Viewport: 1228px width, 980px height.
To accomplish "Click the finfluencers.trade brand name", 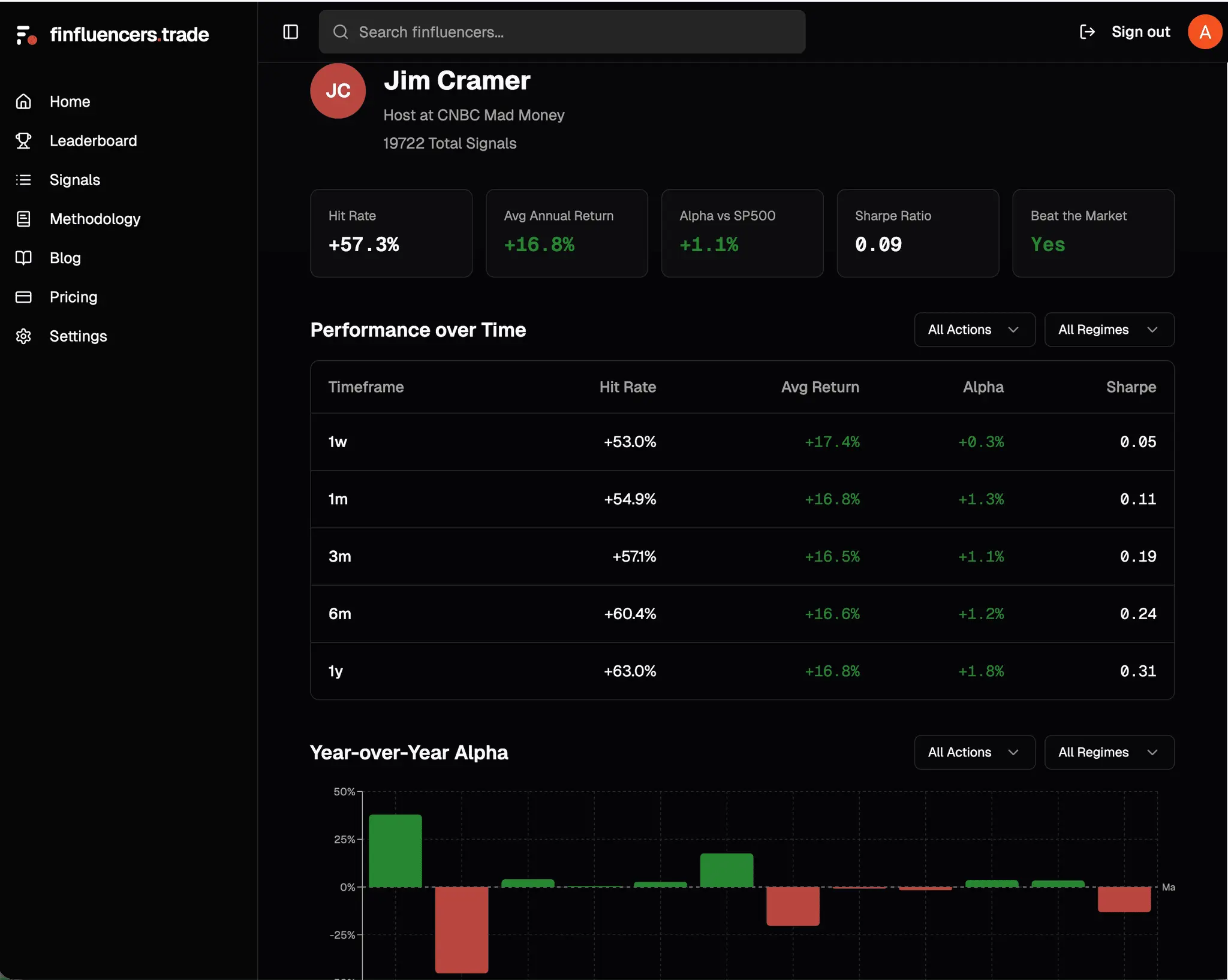I will pyautogui.click(x=130, y=35).
